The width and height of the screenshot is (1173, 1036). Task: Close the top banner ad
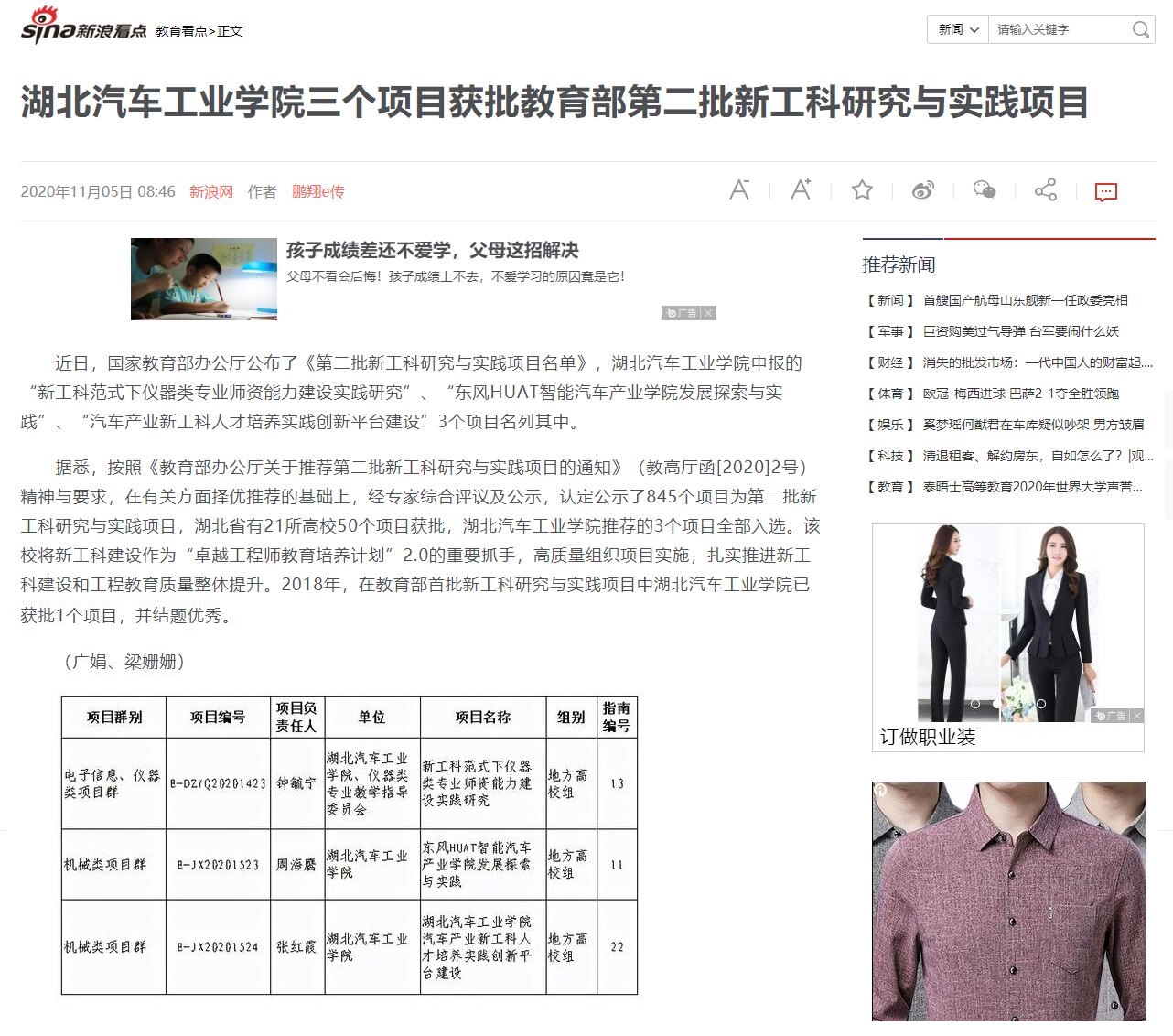(708, 313)
